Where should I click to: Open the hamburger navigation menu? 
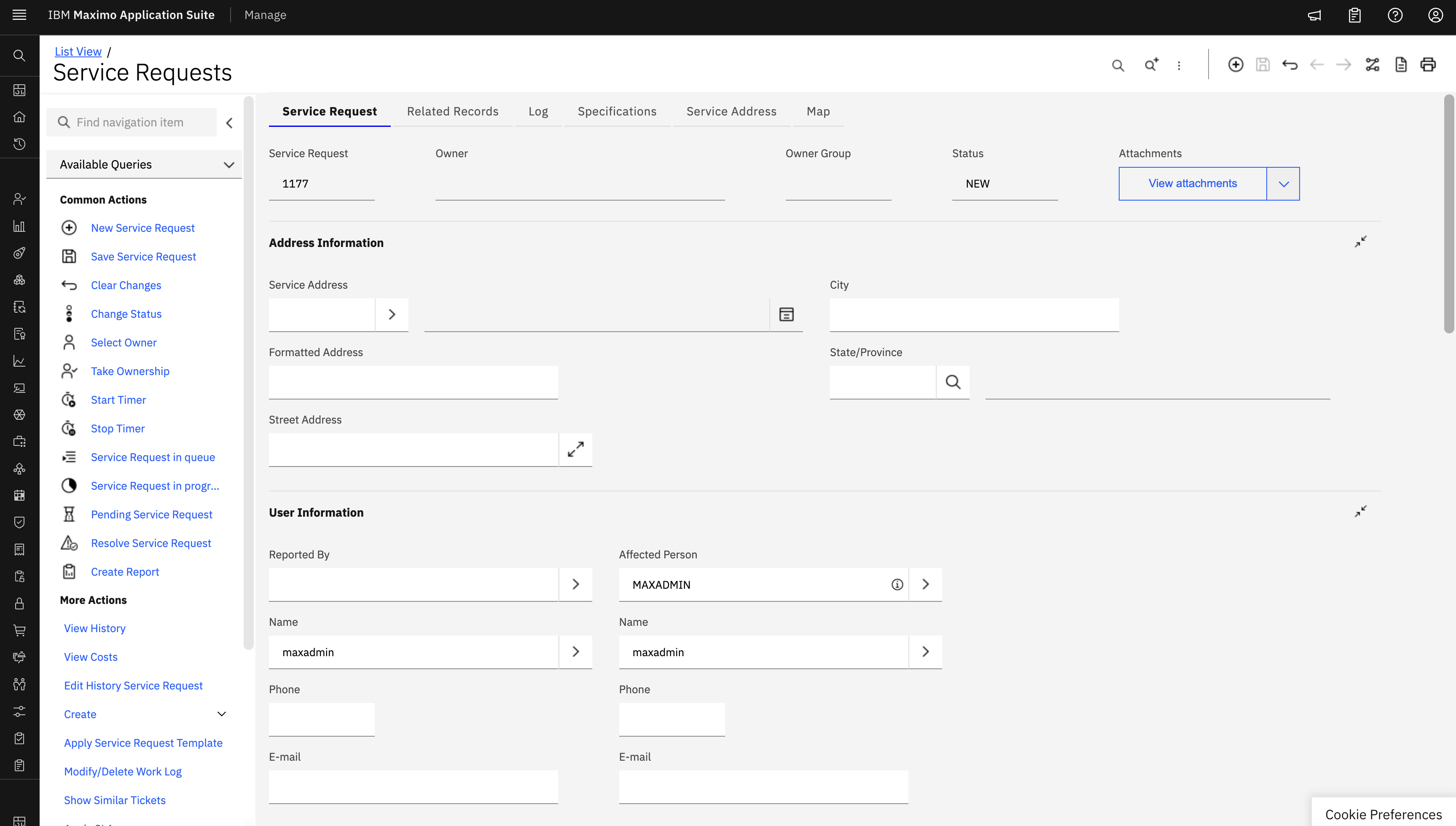click(x=19, y=15)
